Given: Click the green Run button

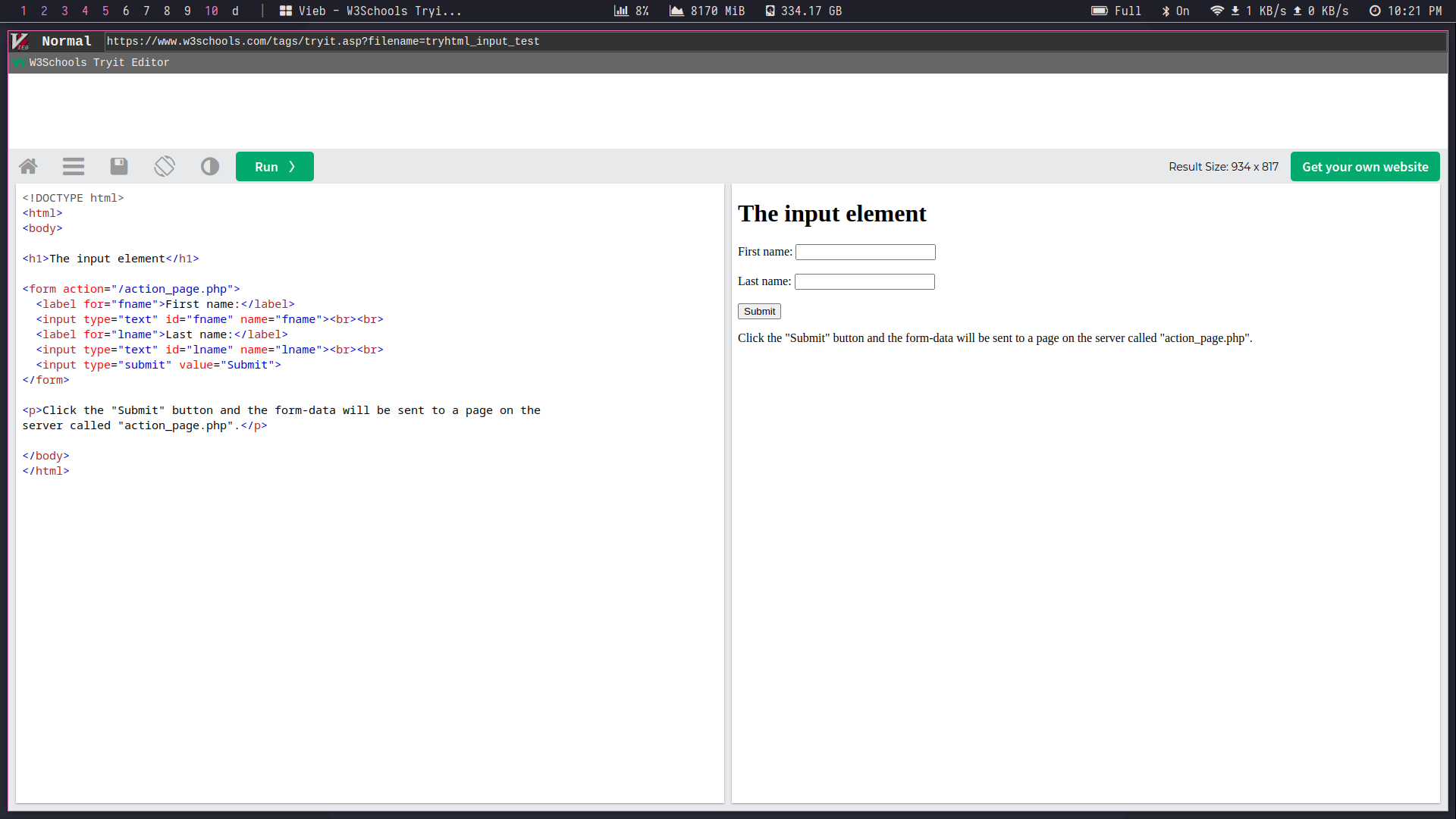Looking at the screenshot, I should tap(275, 167).
